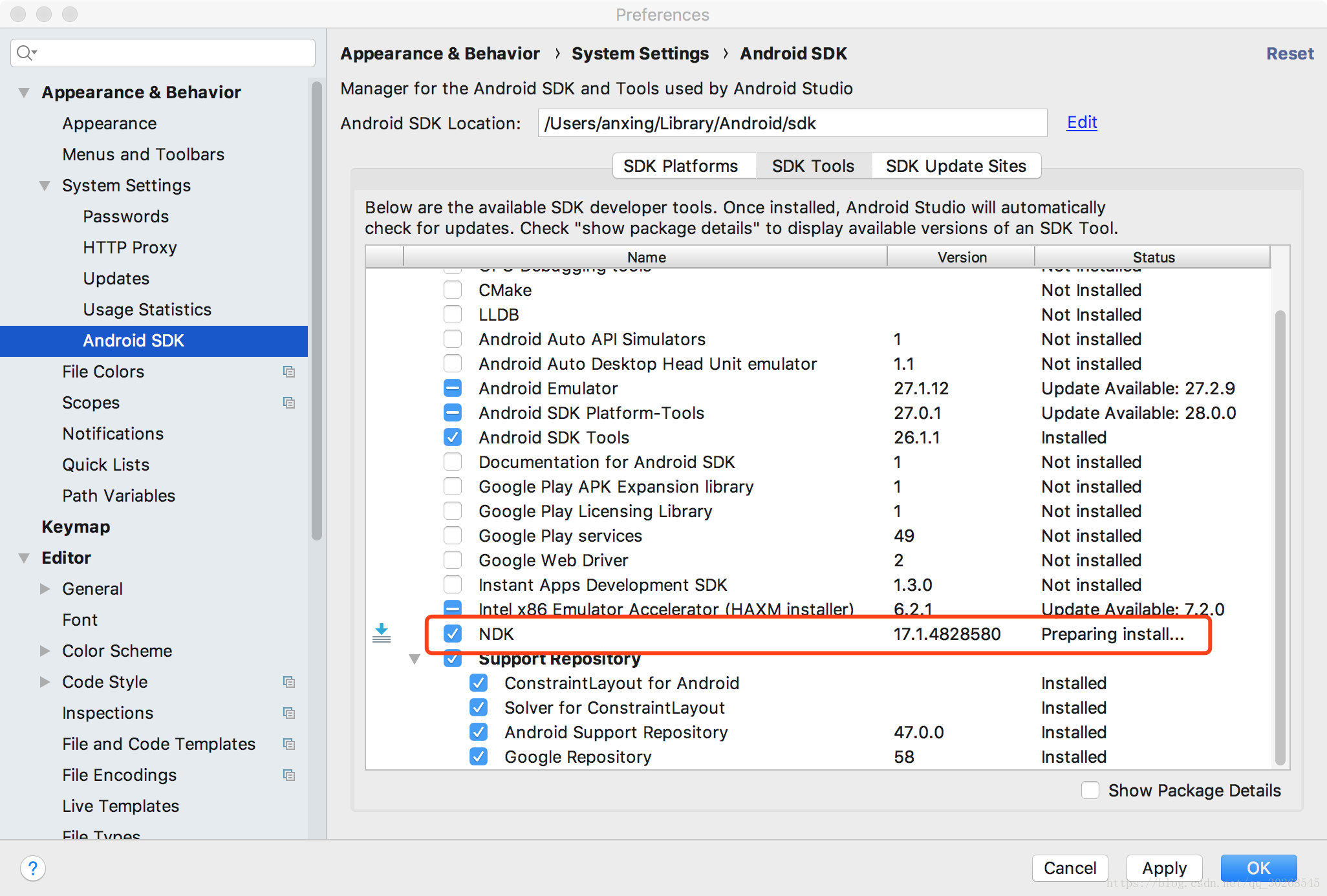This screenshot has height=896, width=1327.
Task: Click project-level icon next to File Colors
Action: (x=289, y=372)
